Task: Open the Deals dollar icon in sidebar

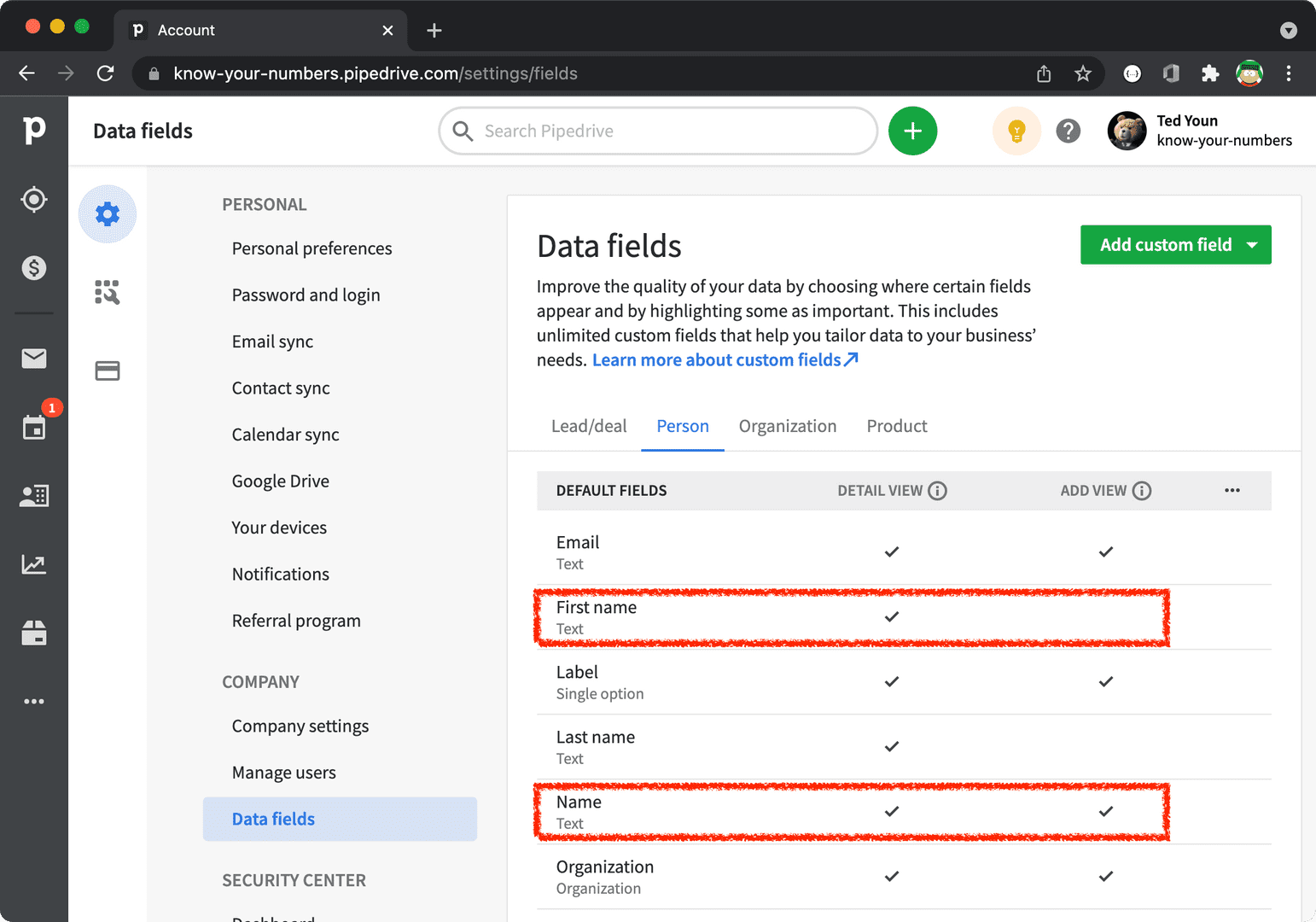Action: 34,268
